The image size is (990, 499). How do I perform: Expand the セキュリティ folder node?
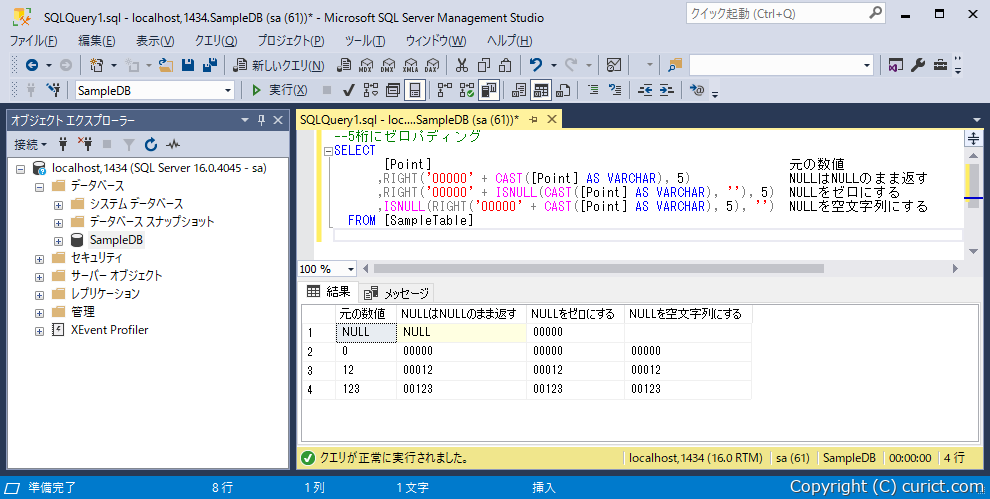pyautogui.click(x=39, y=259)
